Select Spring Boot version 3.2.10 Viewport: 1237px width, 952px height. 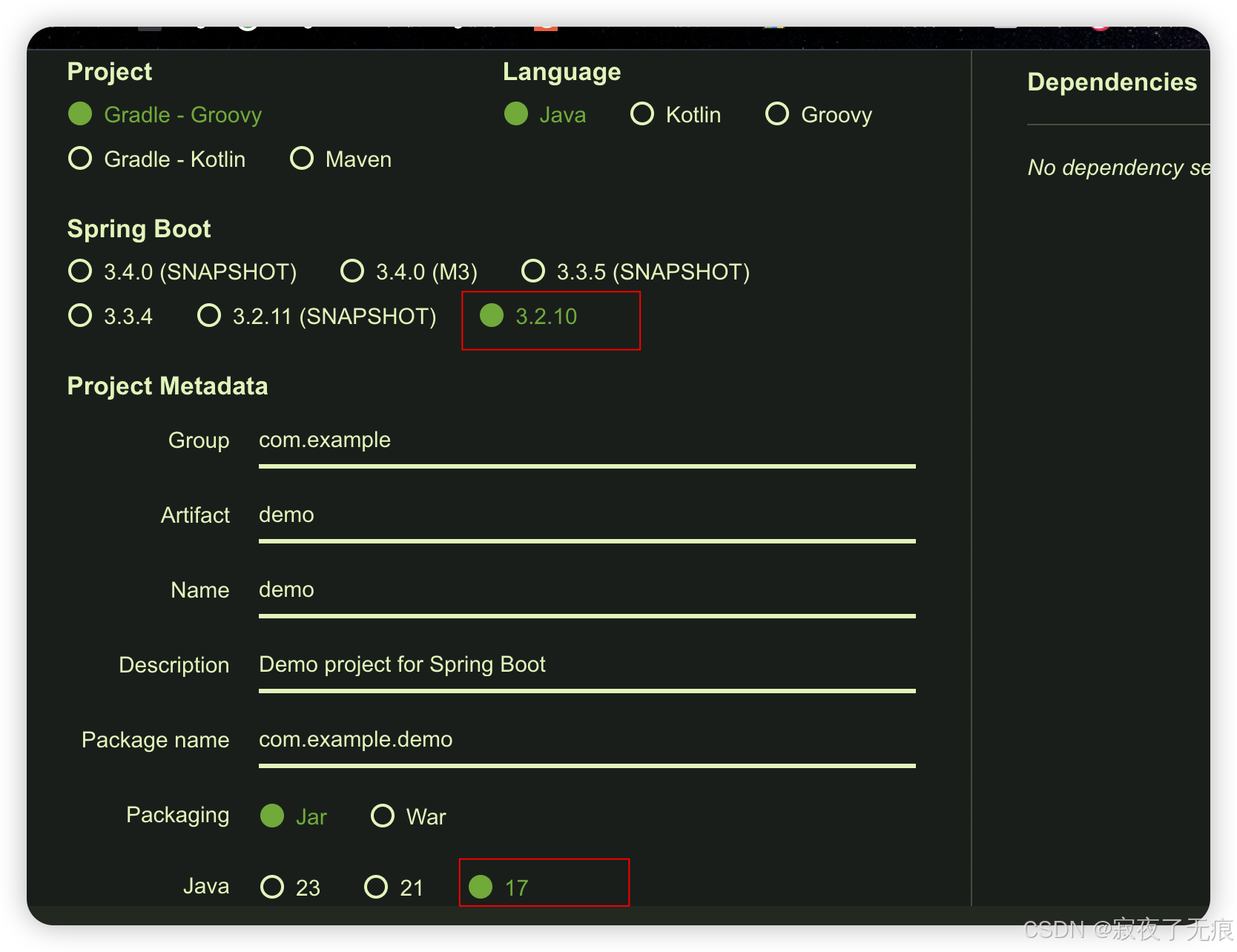pyautogui.click(x=528, y=317)
